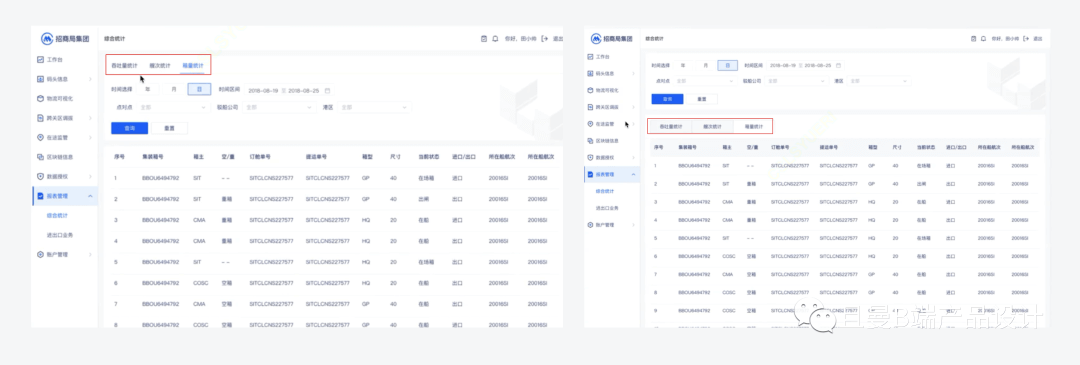Click clipboard icon beside bell in left screenshot
The image size is (1080, 365).
484,39
